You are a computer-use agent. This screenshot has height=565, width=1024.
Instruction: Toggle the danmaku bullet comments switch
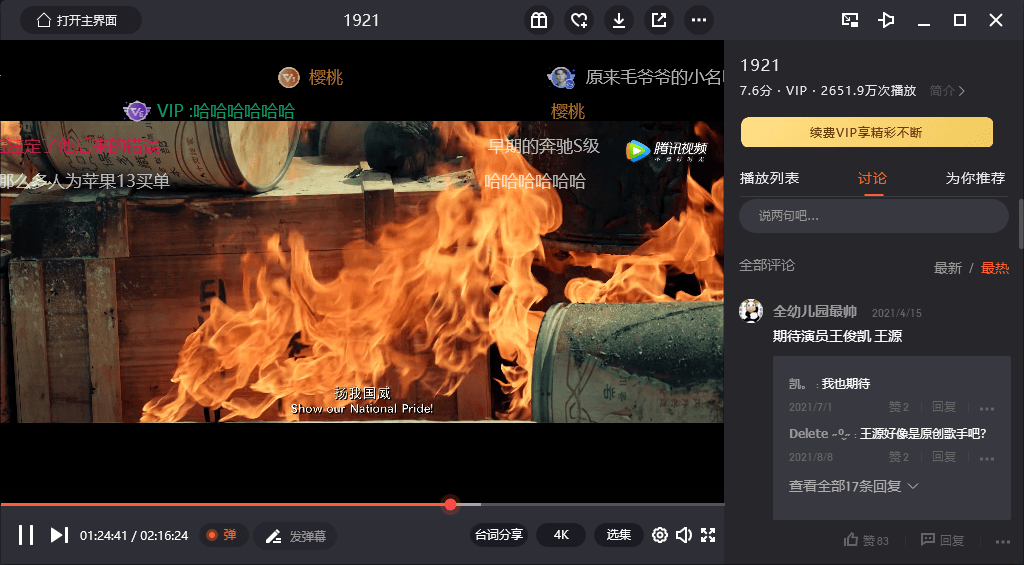(x=223, y=535)
